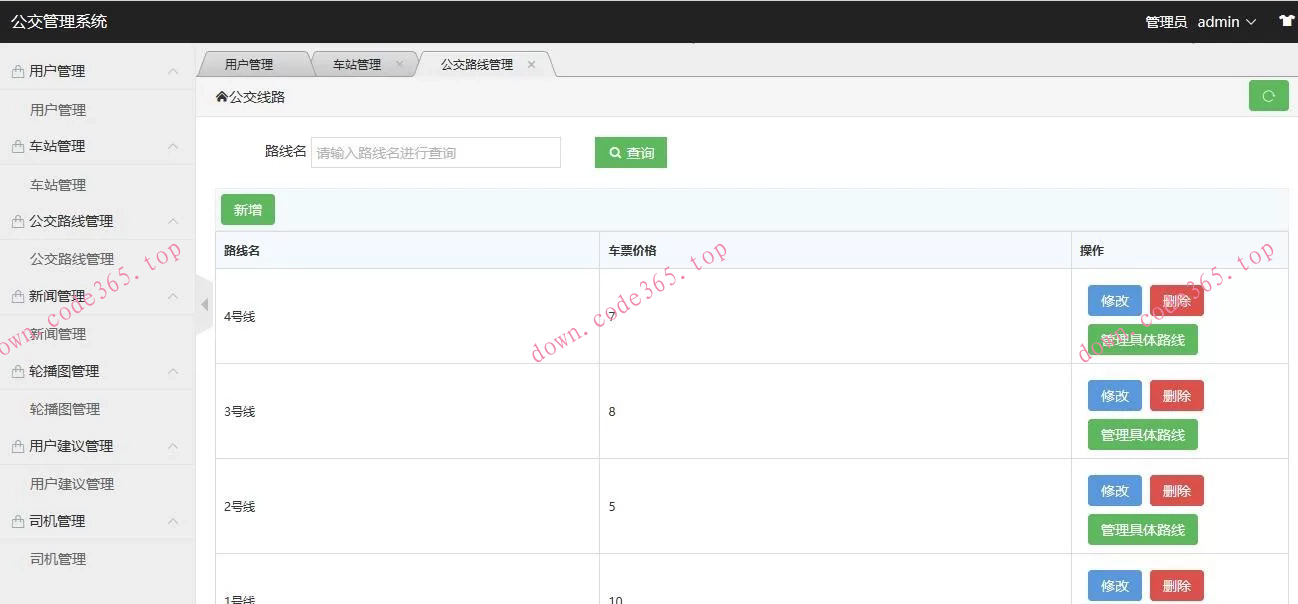Image resolution: width=1298 pixels, height=604 pixels.
Task: Click the price 8 cell of 3号线
Action: point(835,411)
